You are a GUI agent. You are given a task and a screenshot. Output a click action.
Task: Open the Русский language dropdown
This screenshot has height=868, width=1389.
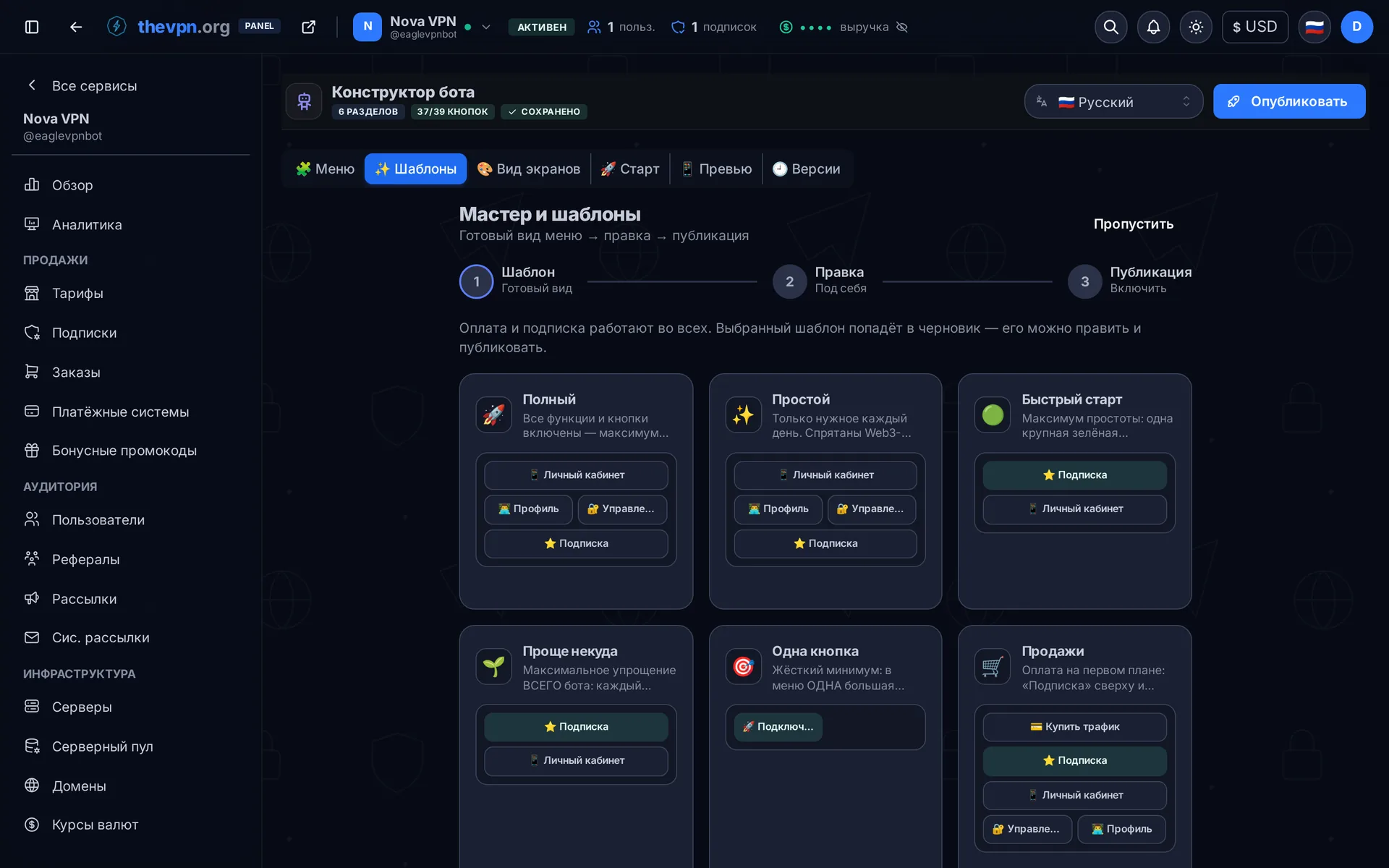1113,101
